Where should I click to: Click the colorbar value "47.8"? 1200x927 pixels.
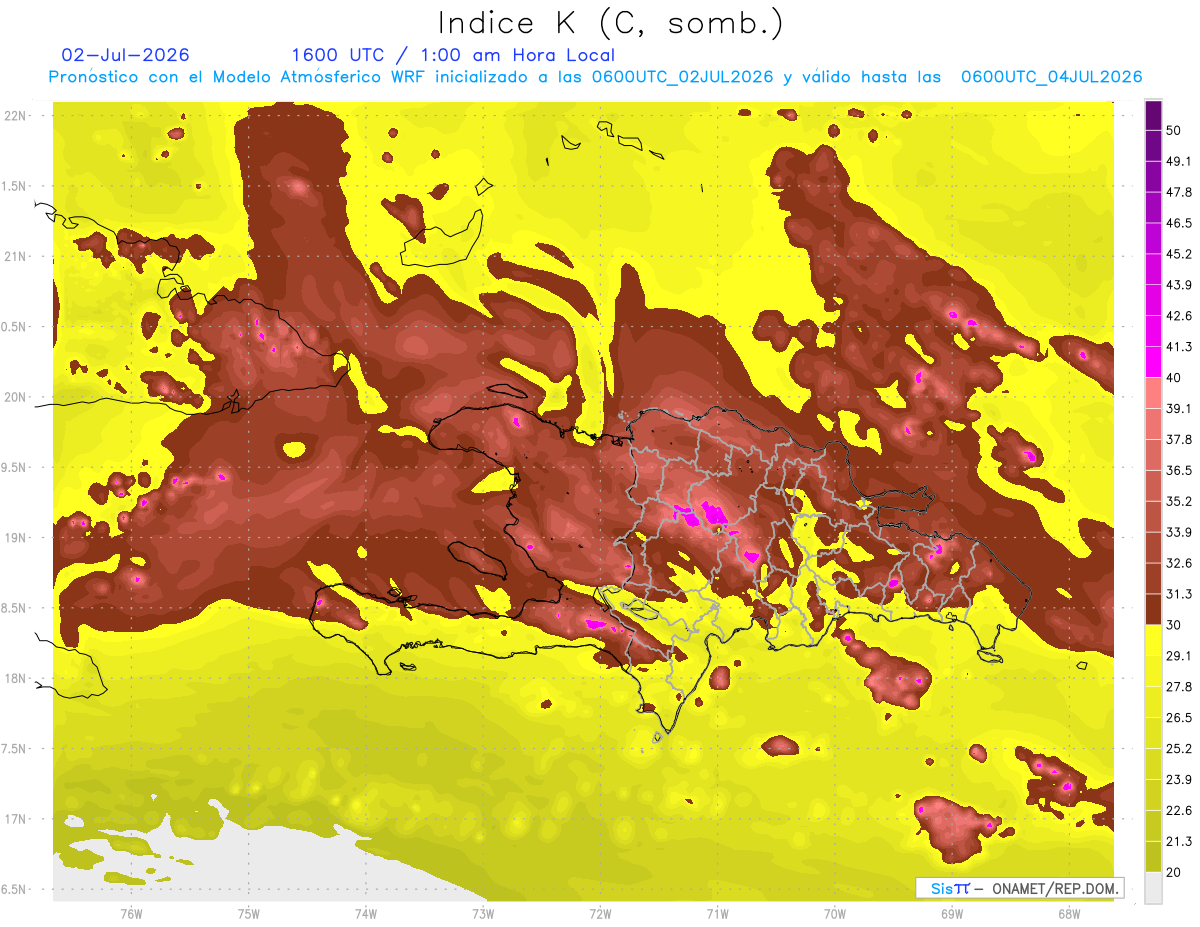pyautogui.click(x=1178, y=192)
